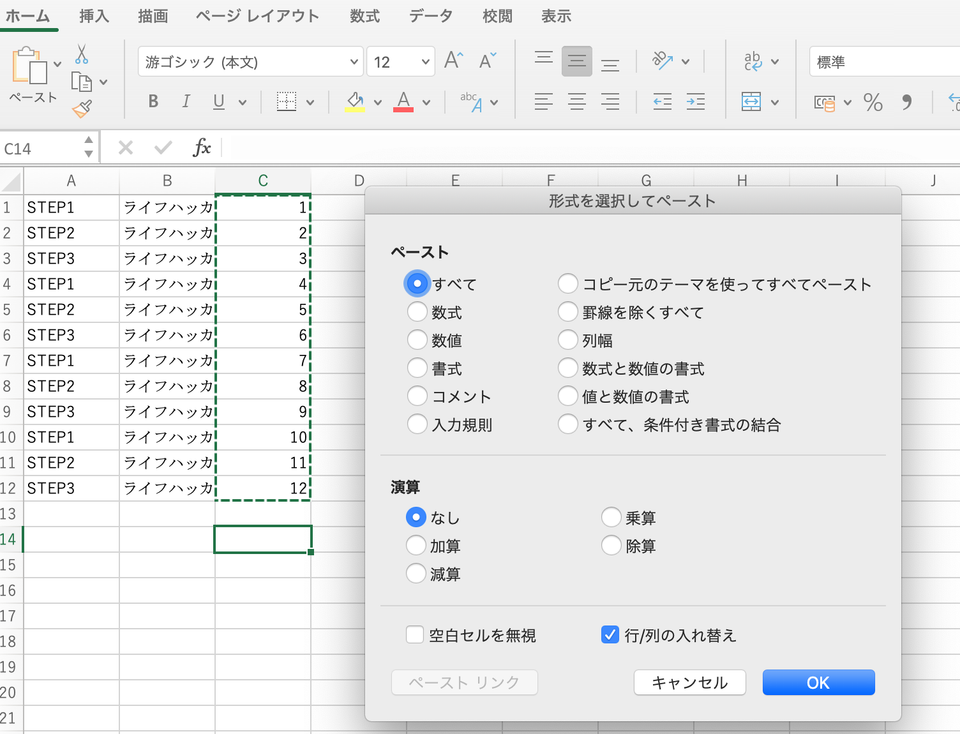Select the 加算 operation radio button
Image resolution: width=960 pixels, height=734 pixels.
pyautogui.click(x=416, y=545)
